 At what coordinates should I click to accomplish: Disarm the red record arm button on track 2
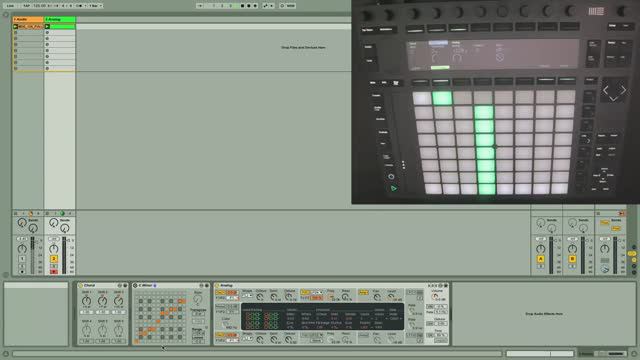pyautogui.click(x=53, y=271)
